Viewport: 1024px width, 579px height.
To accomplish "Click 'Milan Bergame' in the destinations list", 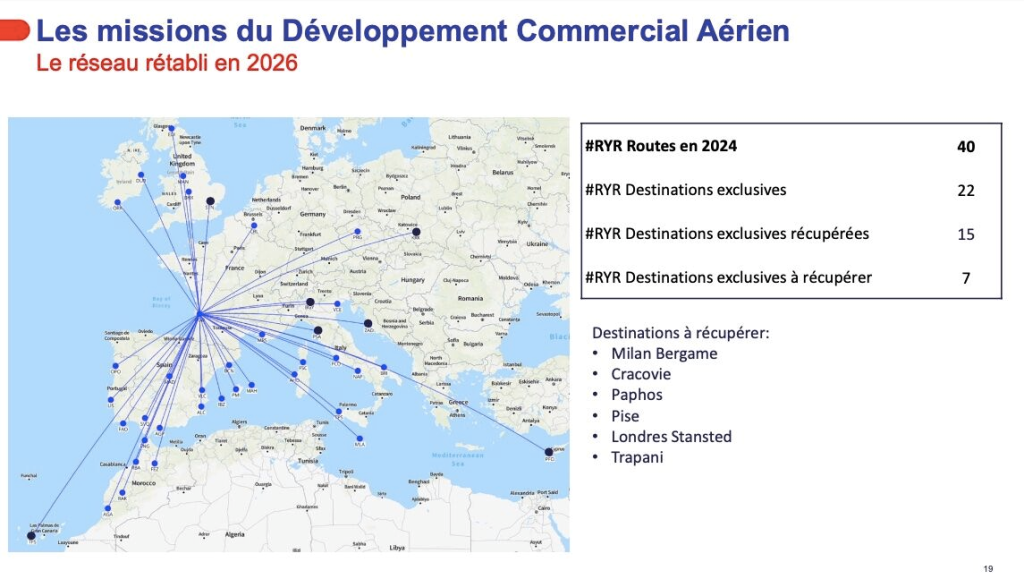I will [664, 353].
